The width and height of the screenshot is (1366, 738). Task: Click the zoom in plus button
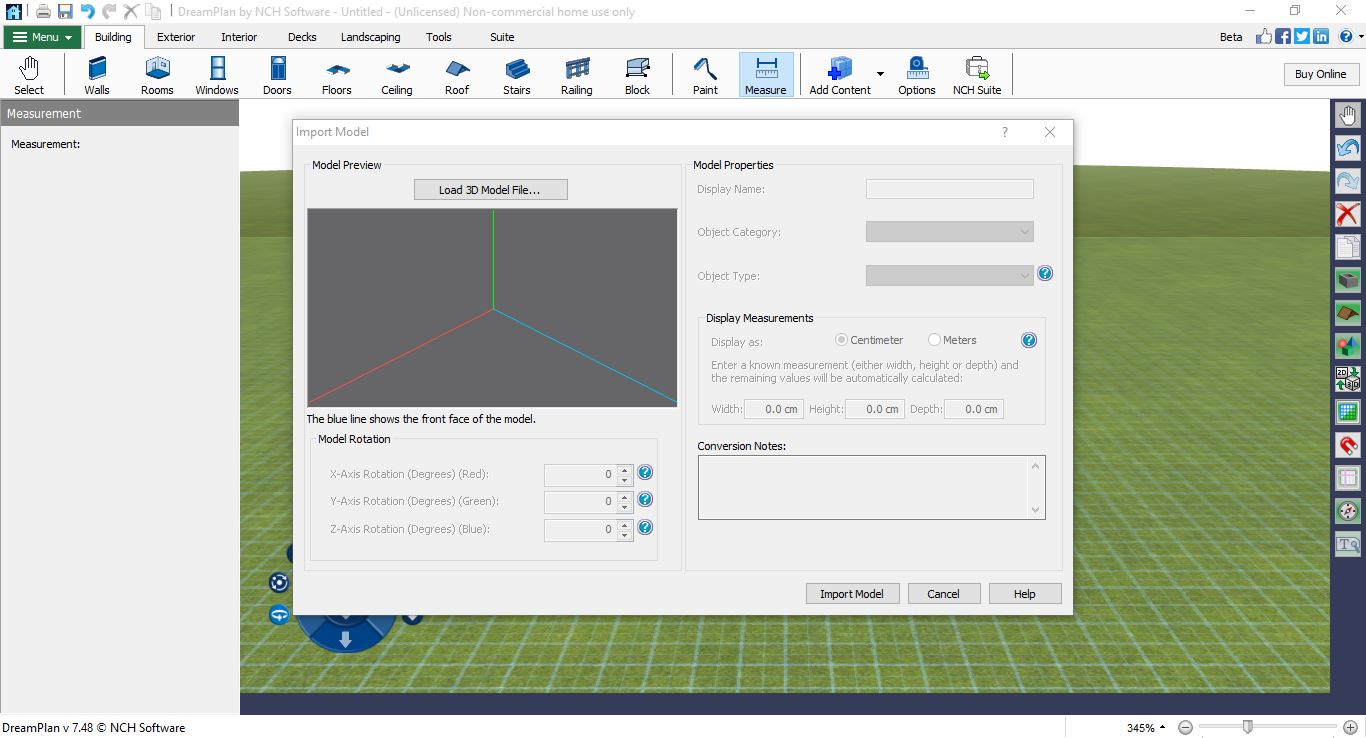pyautogui.click(x=1352, y=727)
